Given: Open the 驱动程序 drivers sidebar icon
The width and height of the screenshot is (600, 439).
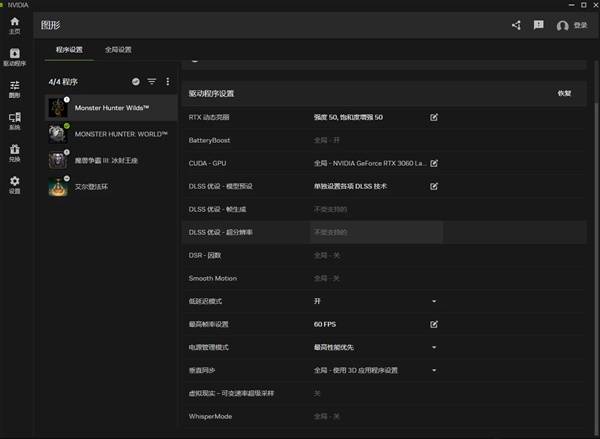Looking at the screenshot, I should coord(15,53).
